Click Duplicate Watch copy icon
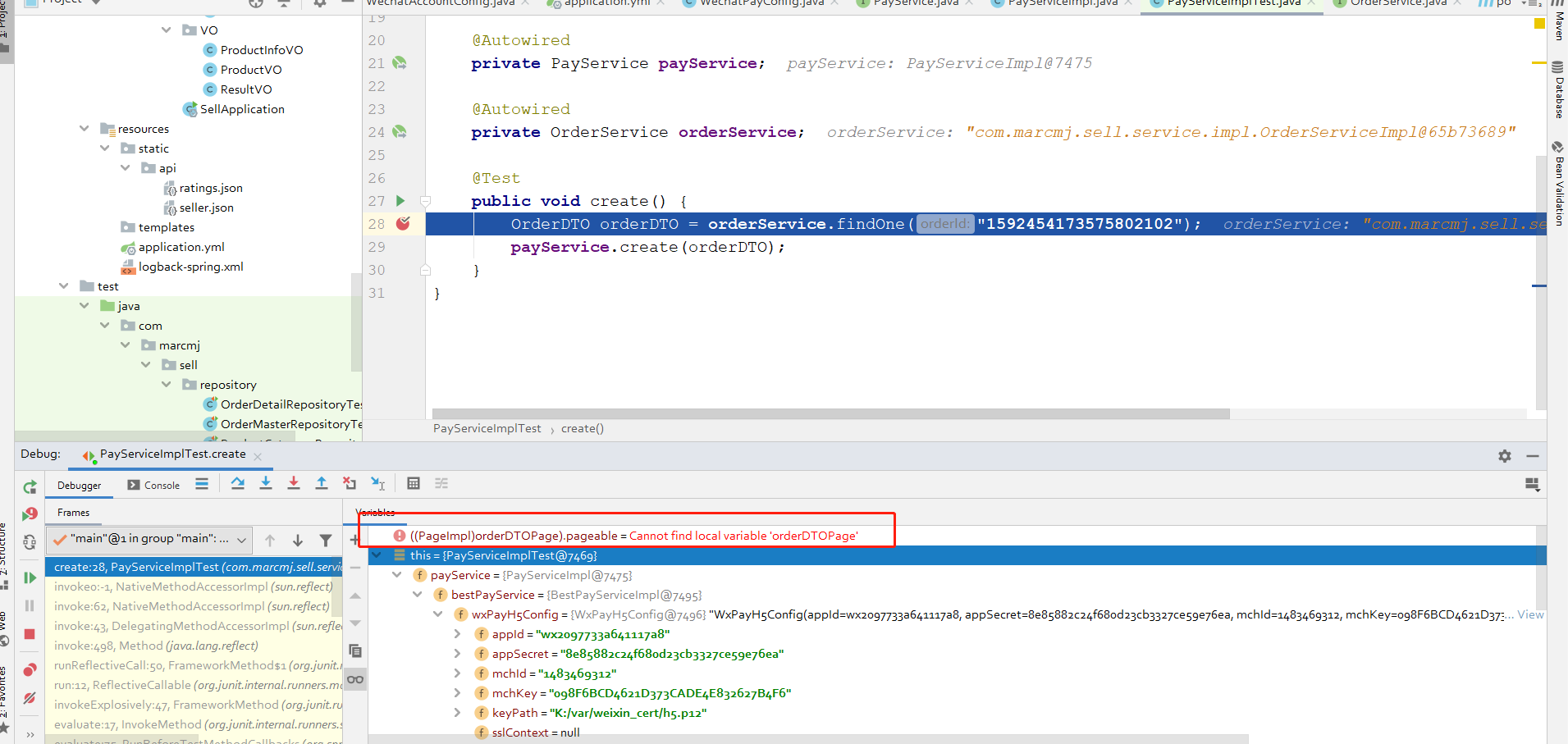Viewport: 1568px width, 744px height. pos(355,651)
